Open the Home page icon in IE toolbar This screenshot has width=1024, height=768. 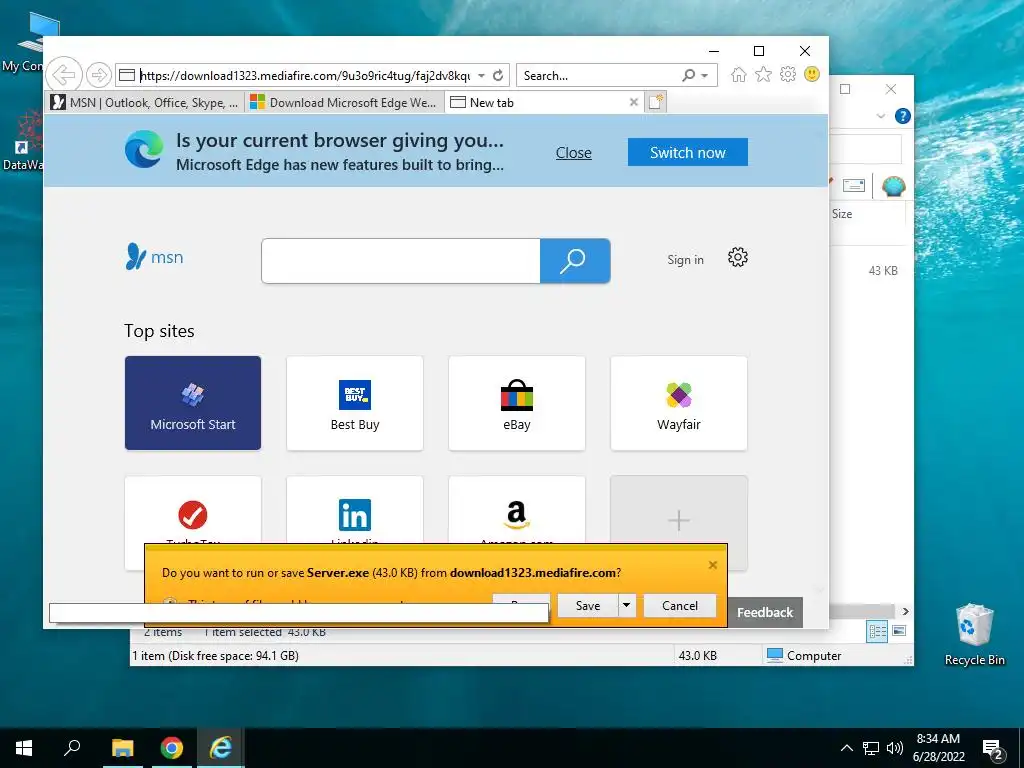[x=739, y=74]
